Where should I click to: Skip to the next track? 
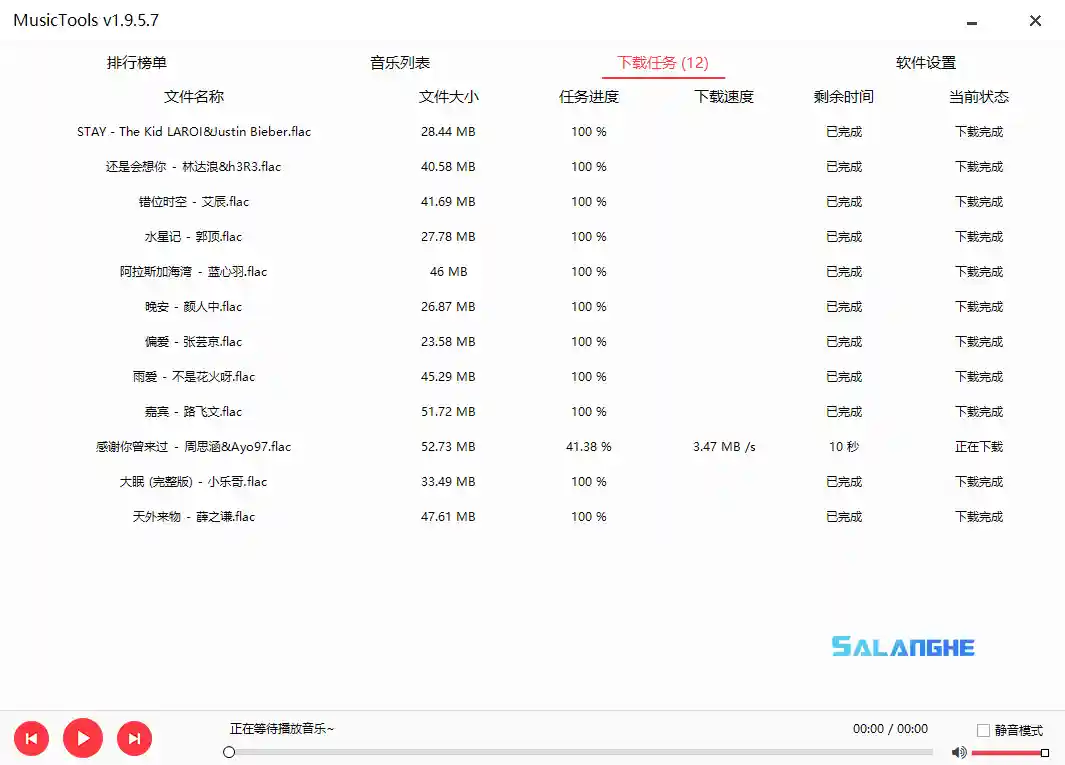pyautogui.click(x=134, y=738)
